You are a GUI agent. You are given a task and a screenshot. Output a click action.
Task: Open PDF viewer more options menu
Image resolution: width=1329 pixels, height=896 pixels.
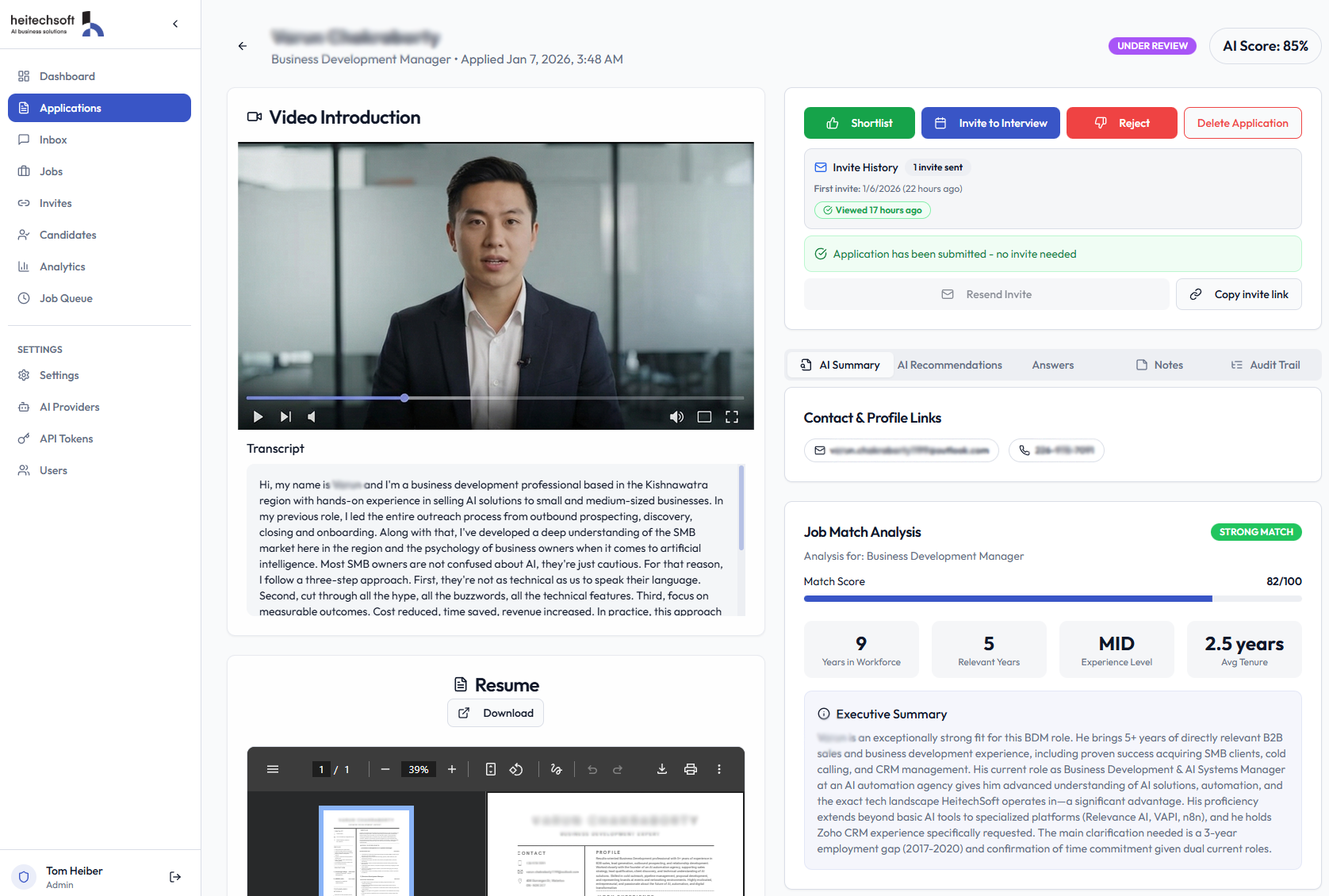pyautogui.click(x=719, y=769)
